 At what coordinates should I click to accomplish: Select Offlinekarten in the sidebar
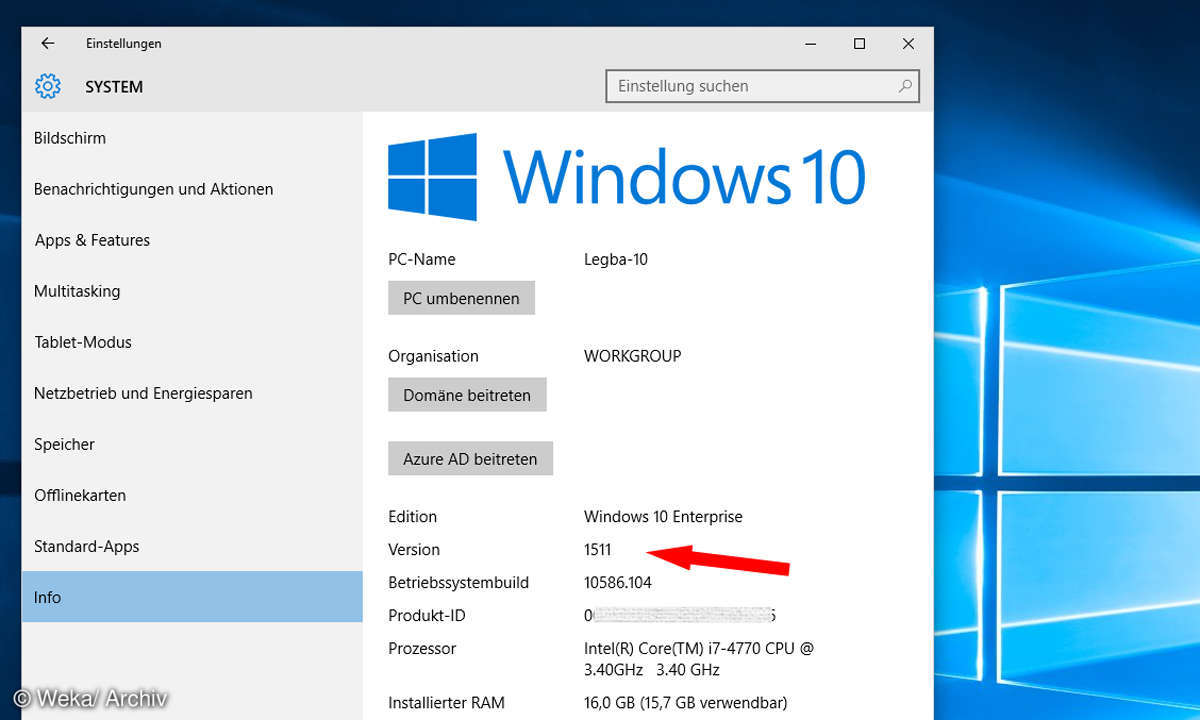pyautogui.click(x=192, y=495)
